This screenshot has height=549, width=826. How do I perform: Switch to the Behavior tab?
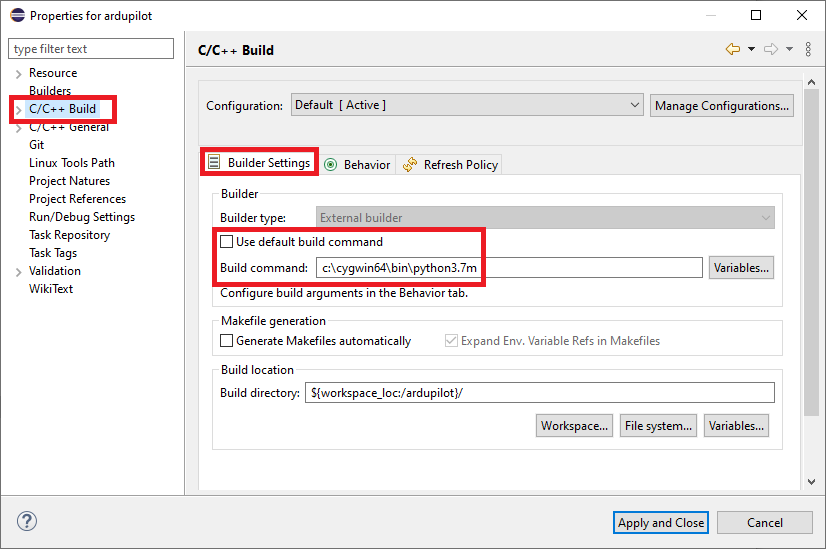357,165
